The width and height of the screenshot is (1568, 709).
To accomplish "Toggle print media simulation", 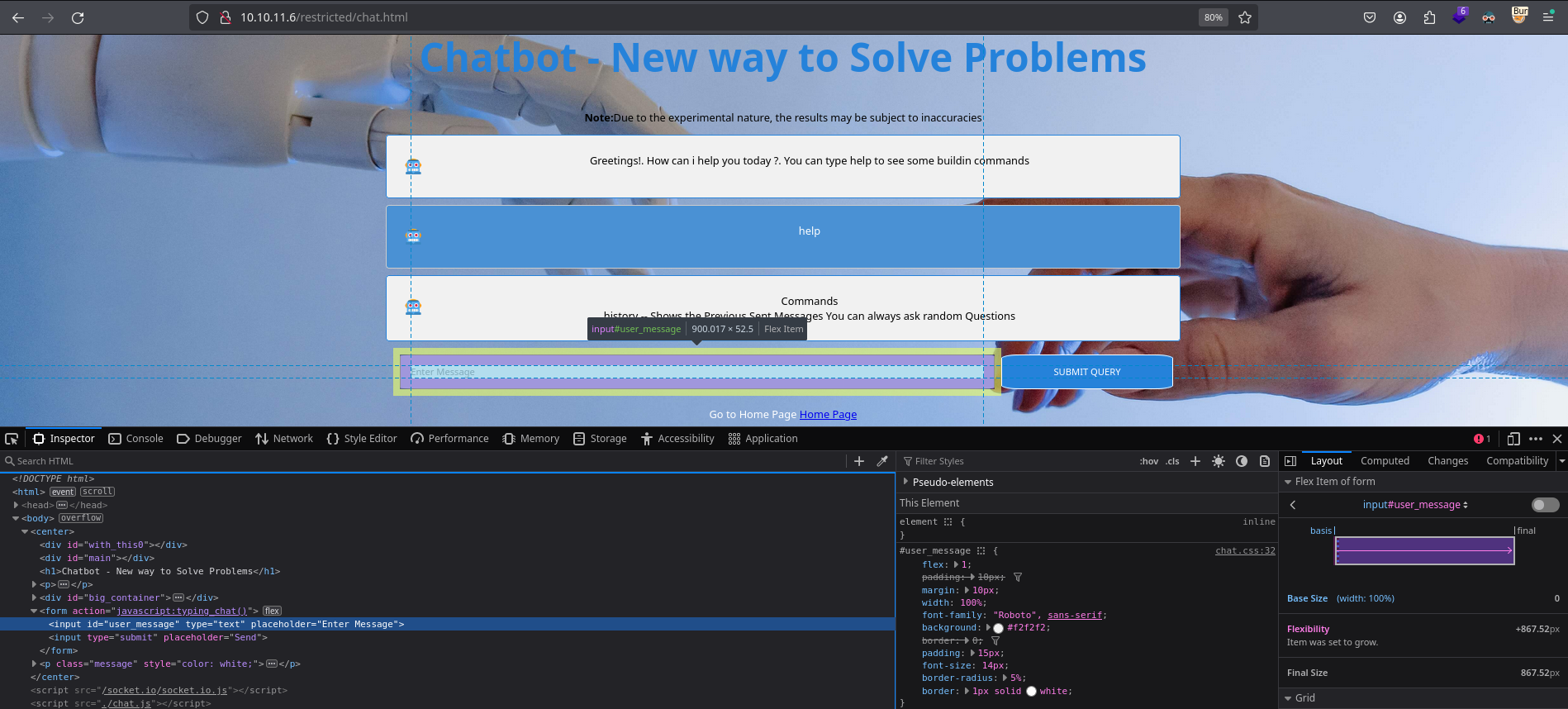I will (1265, 461).
